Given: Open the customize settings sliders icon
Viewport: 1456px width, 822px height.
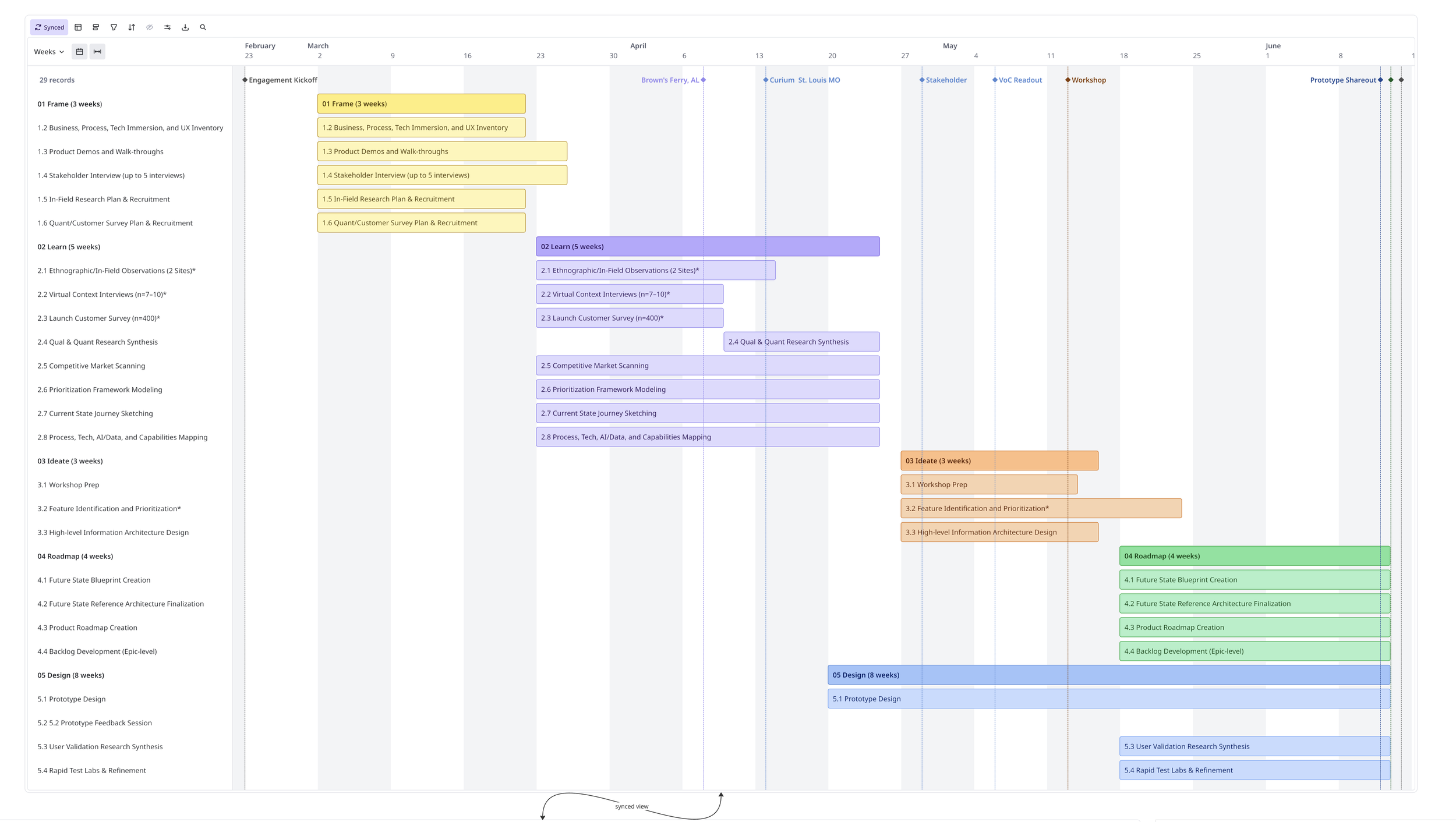Looking at the screenshot, I should 168,27.
